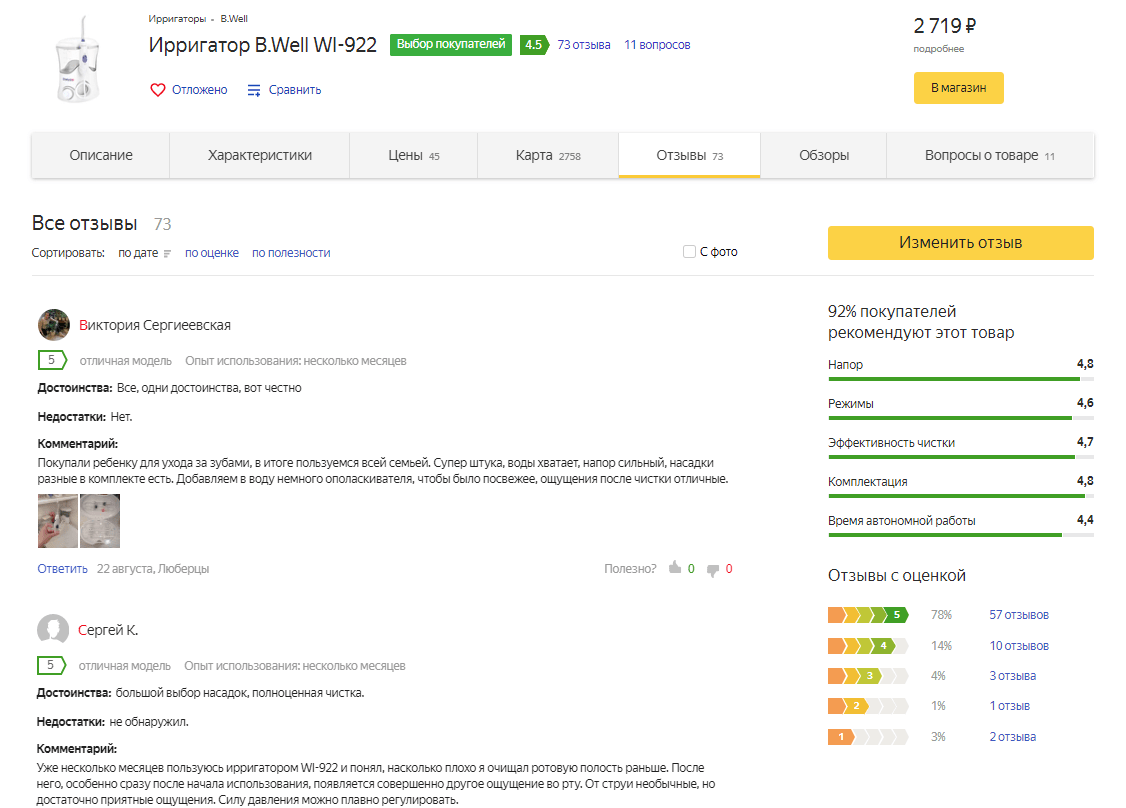1126x808 pixels.
Task: Open the 3 отзыва link
Action: (1013, 676)
